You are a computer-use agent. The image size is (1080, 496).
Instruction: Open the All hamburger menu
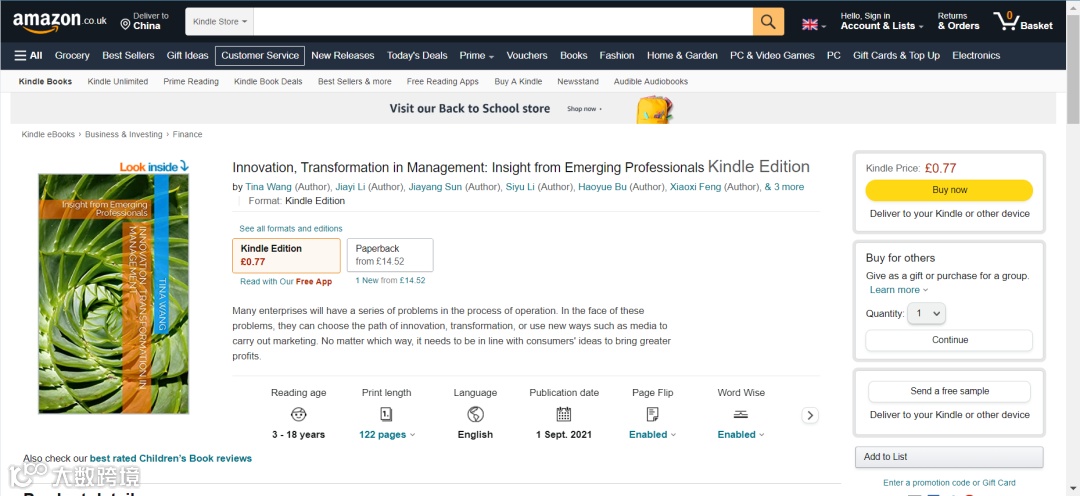[x=28, y=56]
